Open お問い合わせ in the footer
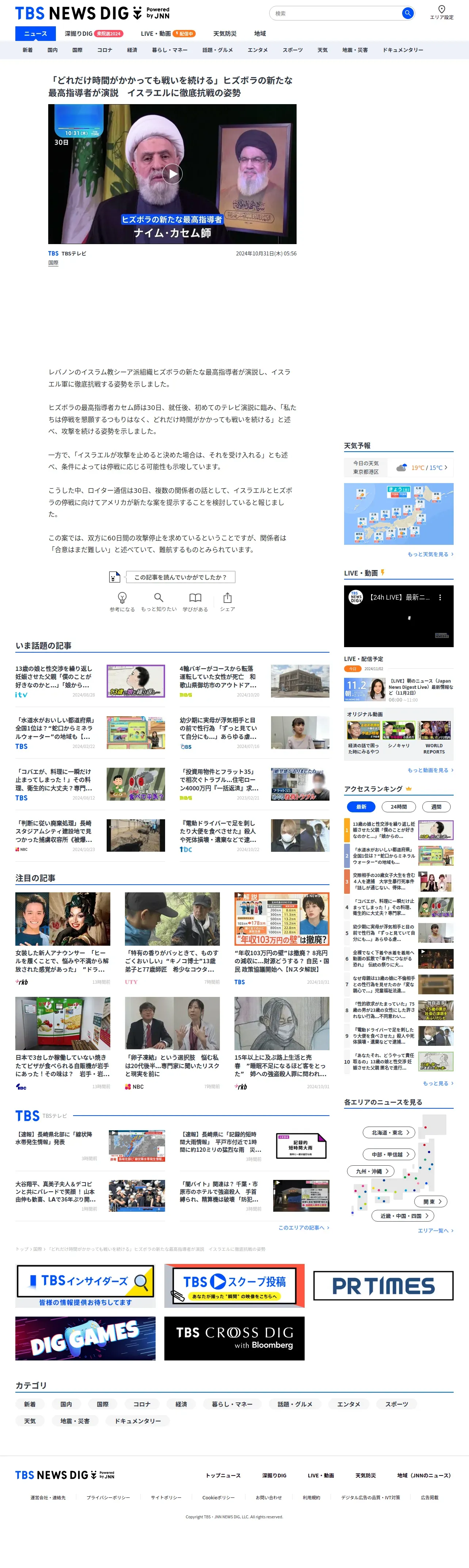Viewport: 469px width, 1568px height. point(268,1497)
